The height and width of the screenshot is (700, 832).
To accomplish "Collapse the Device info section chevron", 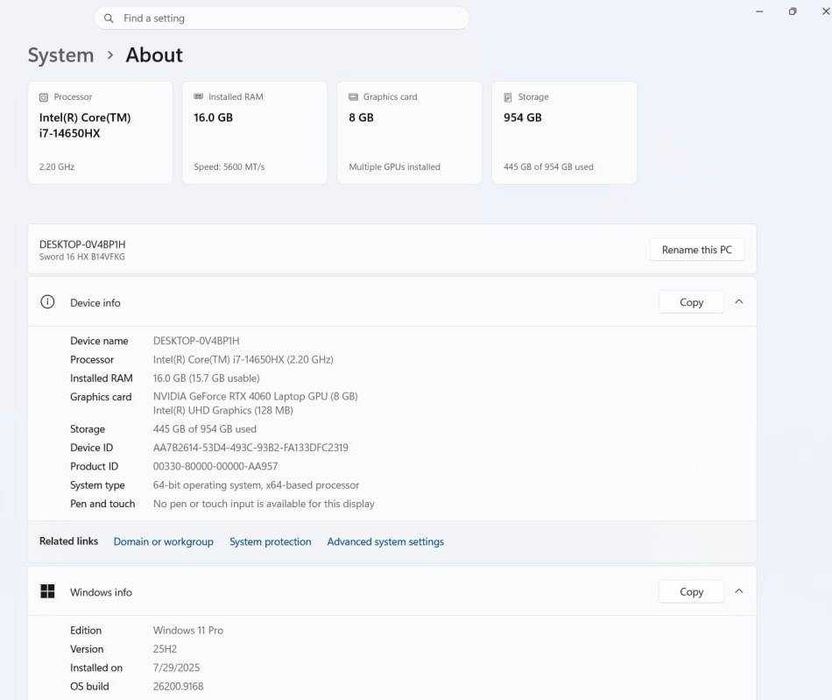I will [x=739, y=302].
